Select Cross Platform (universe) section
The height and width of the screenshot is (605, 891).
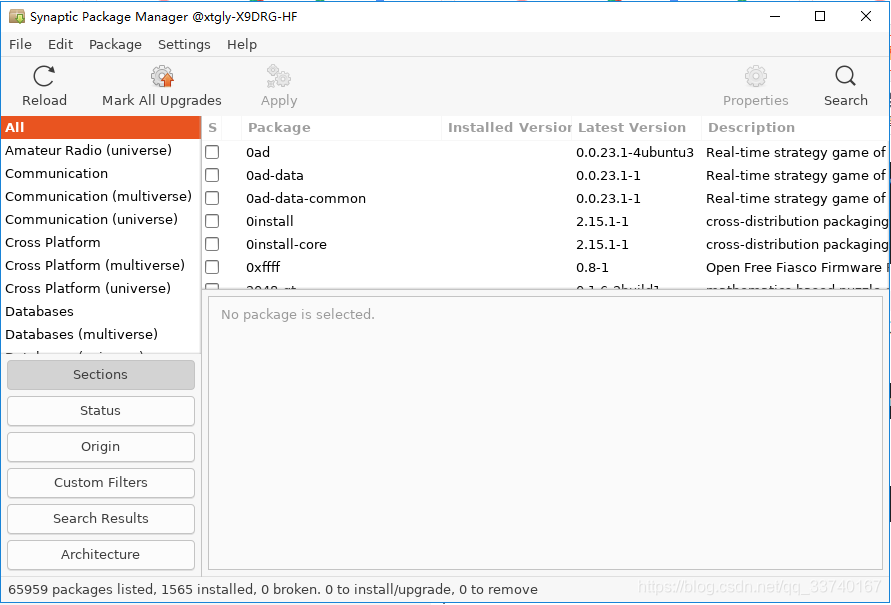(101, 288)
